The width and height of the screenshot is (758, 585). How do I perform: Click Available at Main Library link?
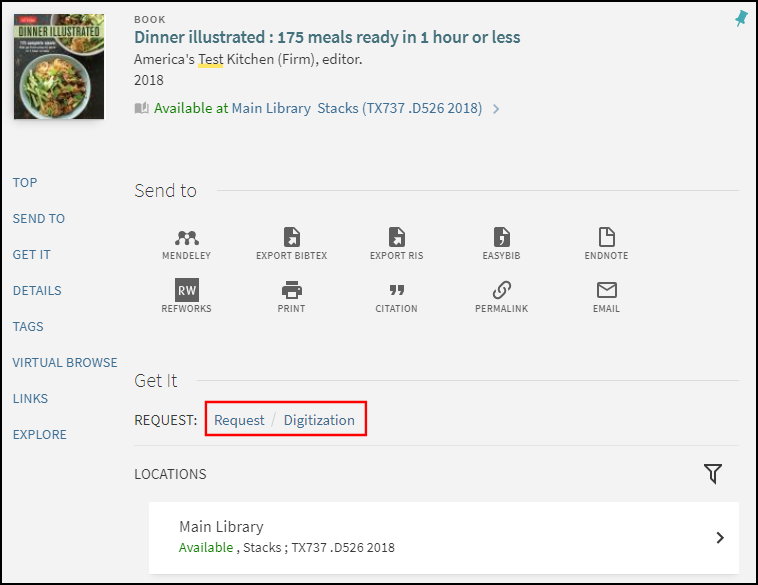[232, 108]
